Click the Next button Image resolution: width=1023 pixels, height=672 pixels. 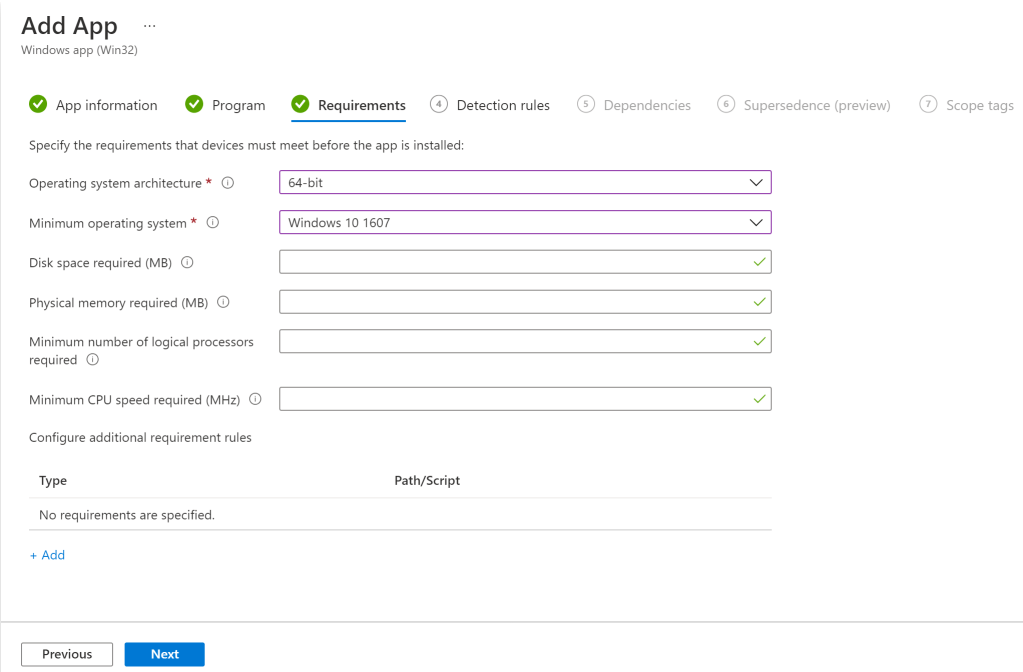pyautogui.click(x=164, y=654)
